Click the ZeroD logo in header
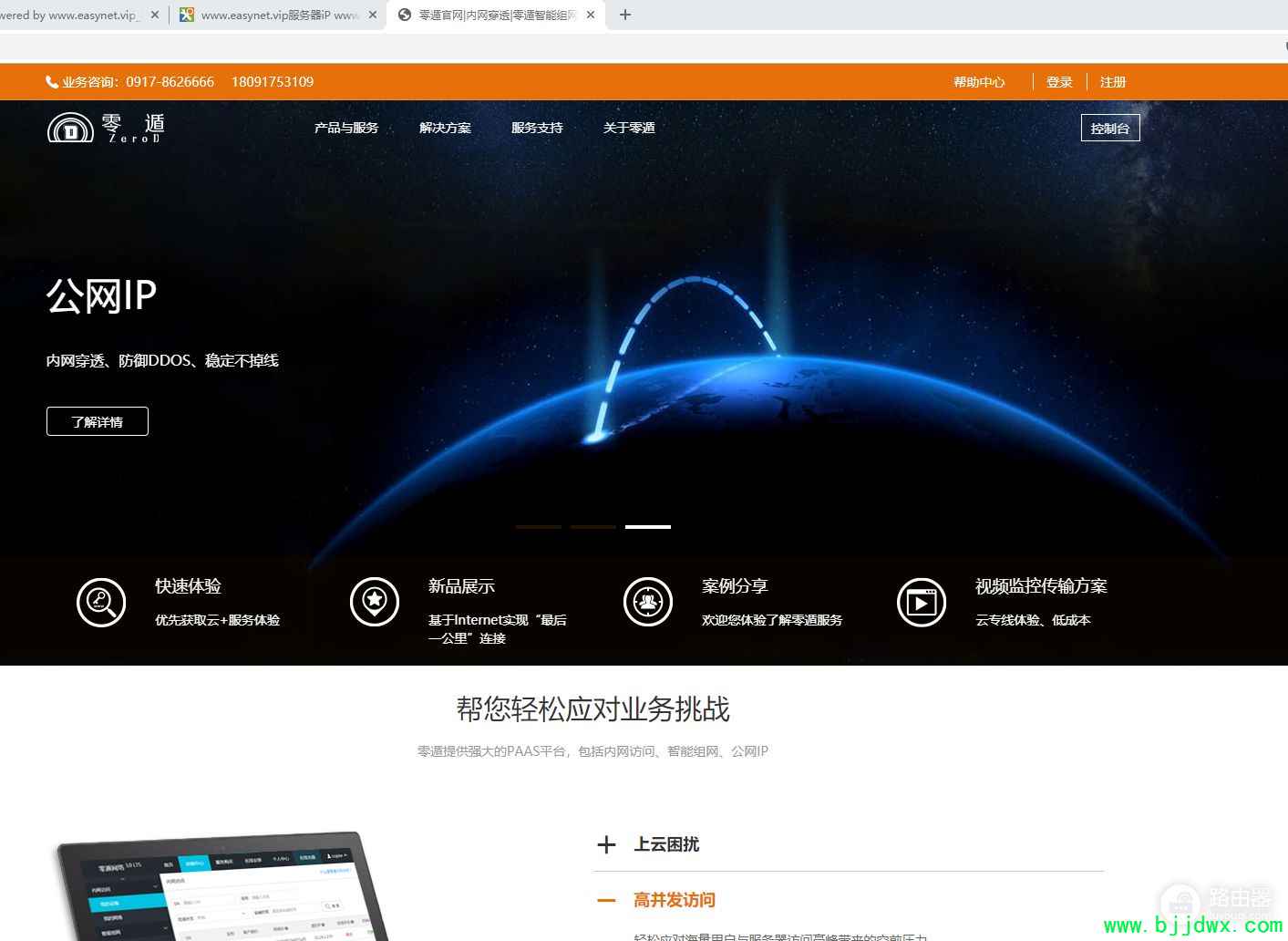Image resolution: width=1288 pixels, height=941 pixels. click(x=106, y=128)
